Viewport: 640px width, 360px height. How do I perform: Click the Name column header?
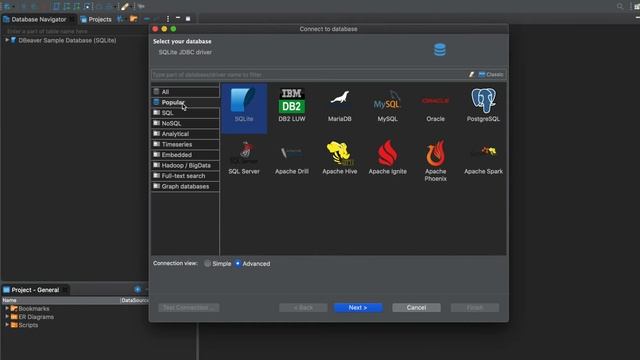click(61, 300)
